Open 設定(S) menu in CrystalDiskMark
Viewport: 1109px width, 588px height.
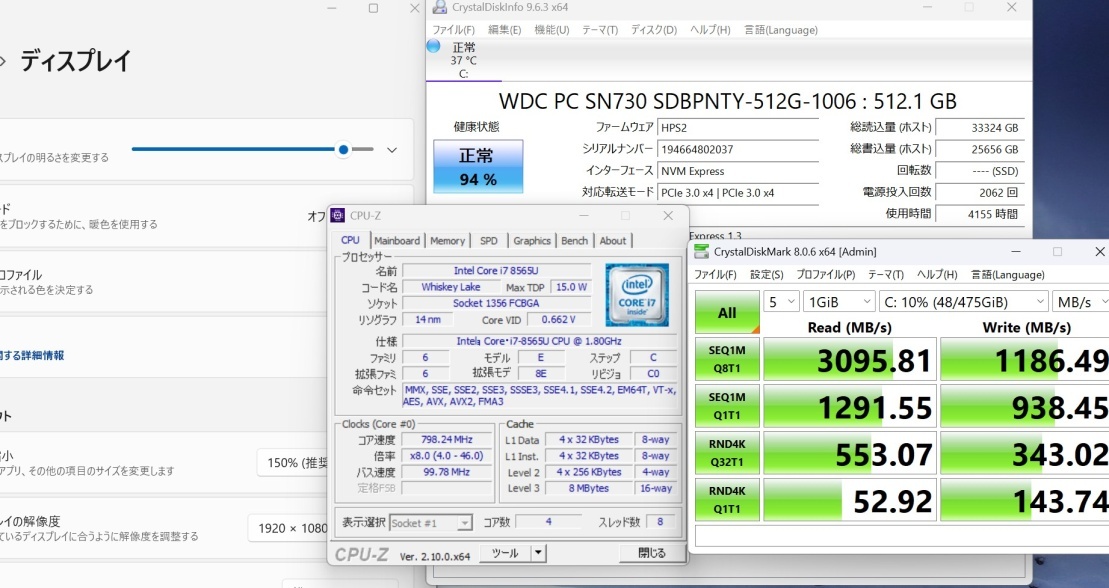click(x=767, y=275)
